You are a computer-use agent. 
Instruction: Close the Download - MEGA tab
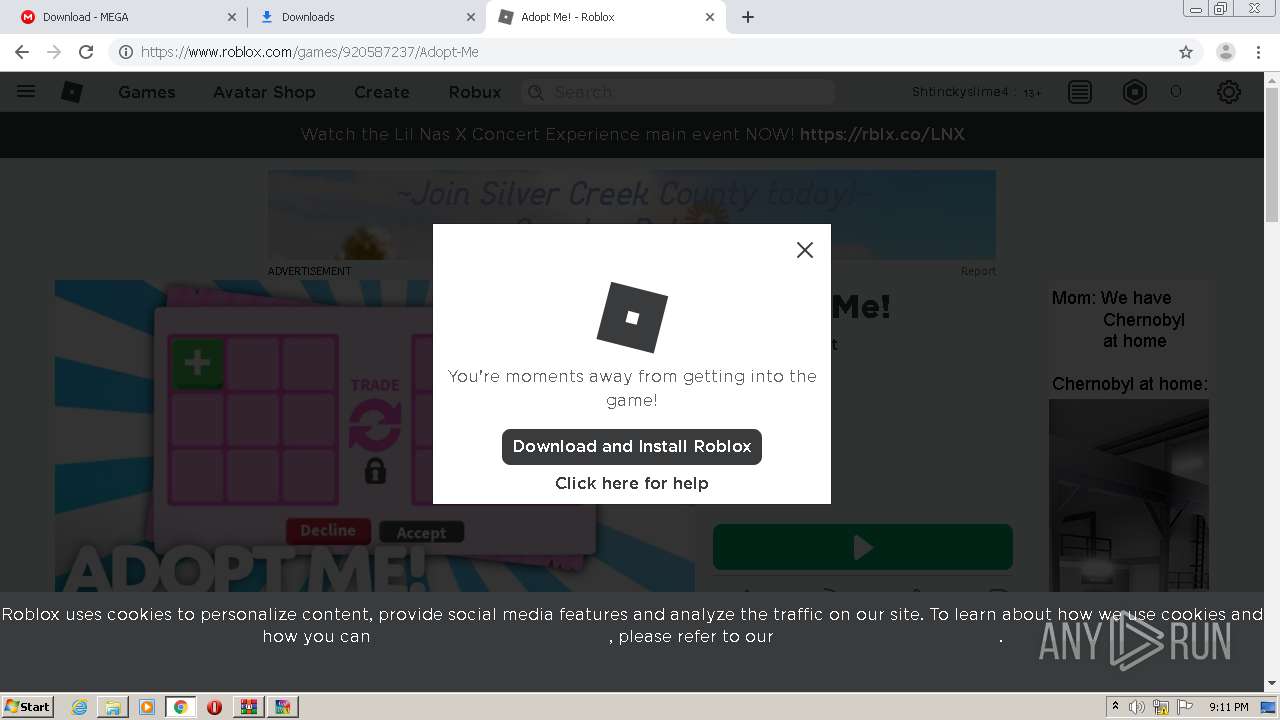[232, 17]
